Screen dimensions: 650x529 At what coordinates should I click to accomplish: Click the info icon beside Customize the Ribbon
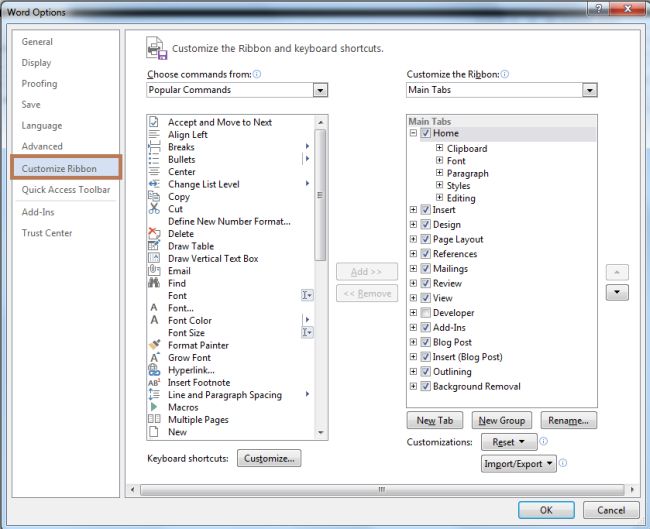pos(504,74)
